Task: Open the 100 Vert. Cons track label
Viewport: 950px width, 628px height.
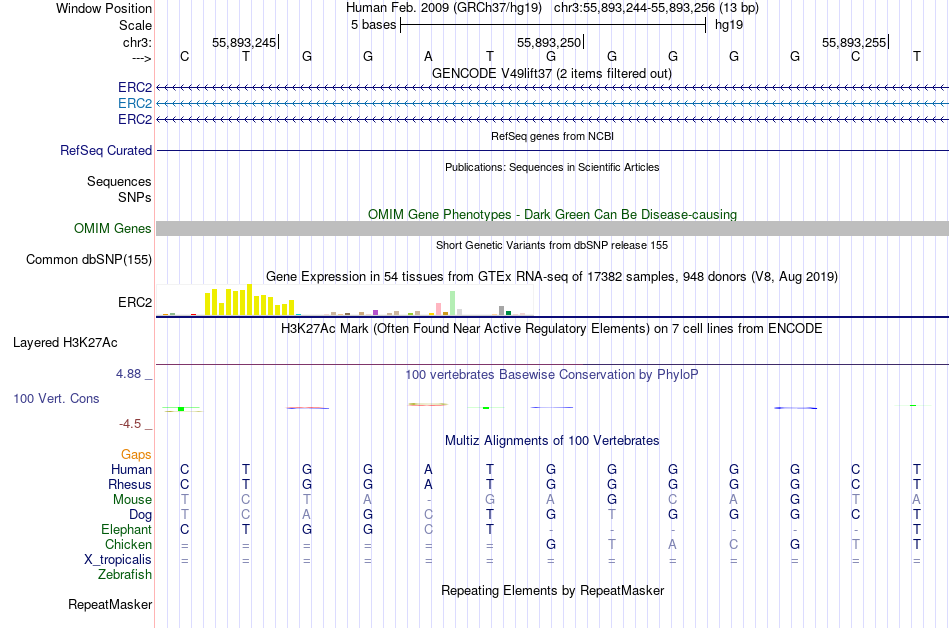Action: tap(56, 398)
